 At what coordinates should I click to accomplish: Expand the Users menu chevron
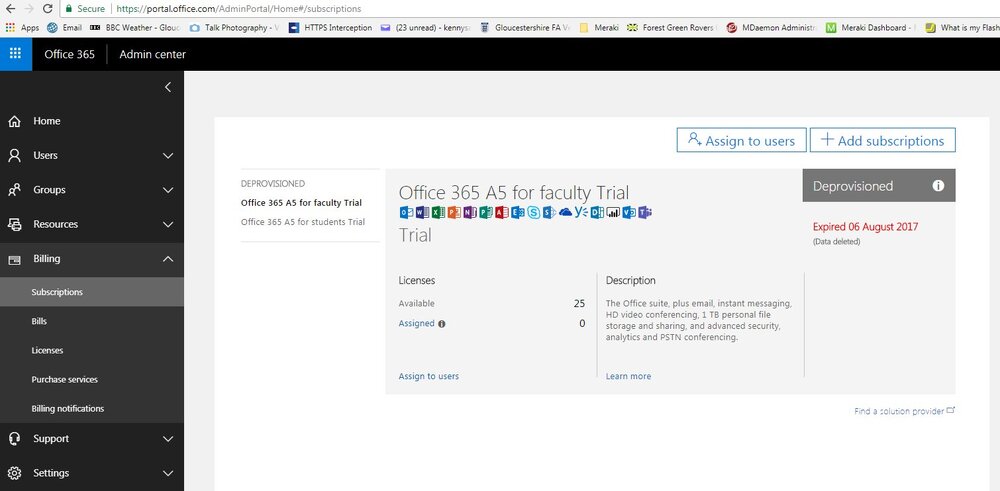pos(168,156)
